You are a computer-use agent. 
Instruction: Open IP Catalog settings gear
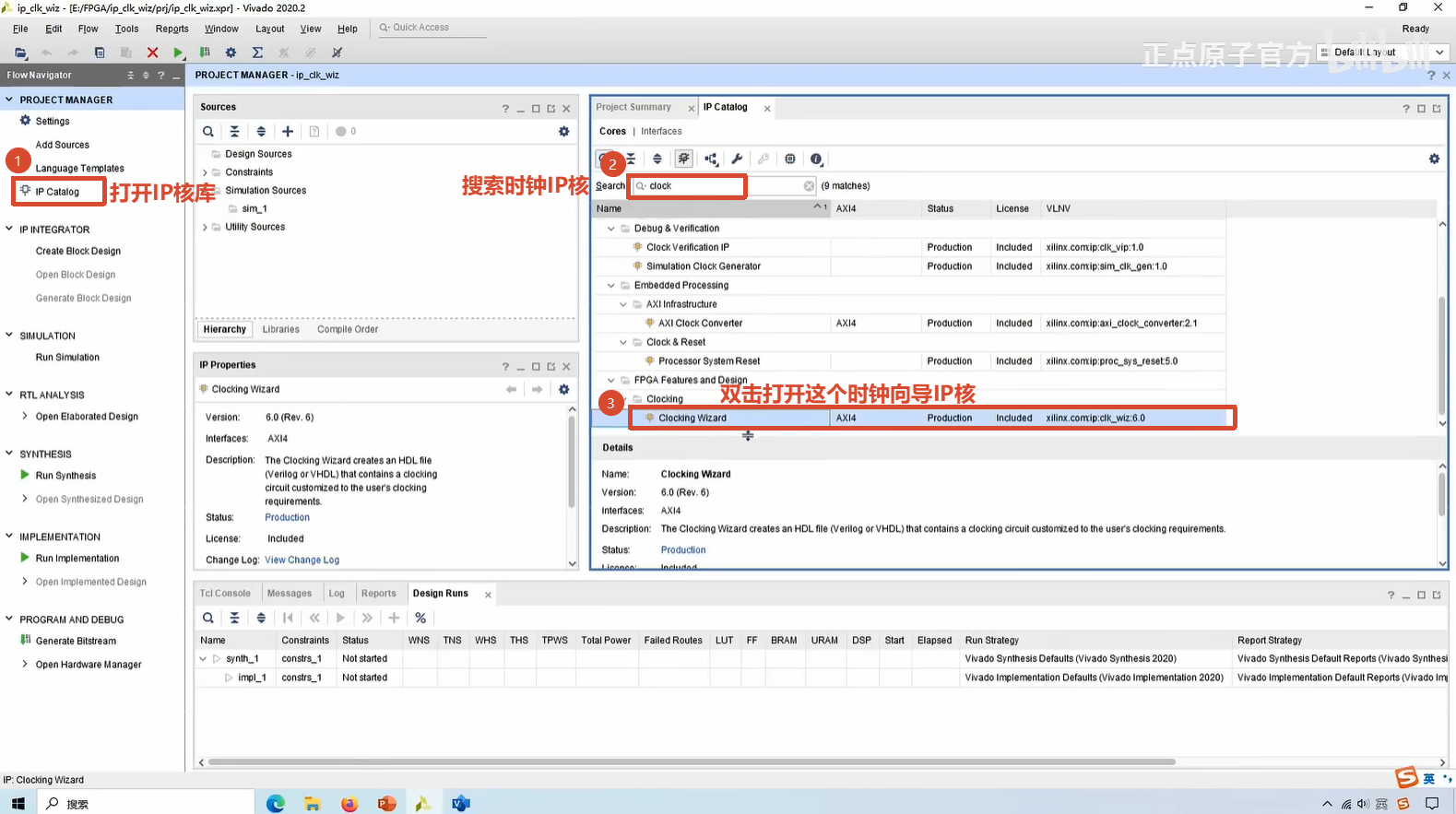[x=1434, y=159]
